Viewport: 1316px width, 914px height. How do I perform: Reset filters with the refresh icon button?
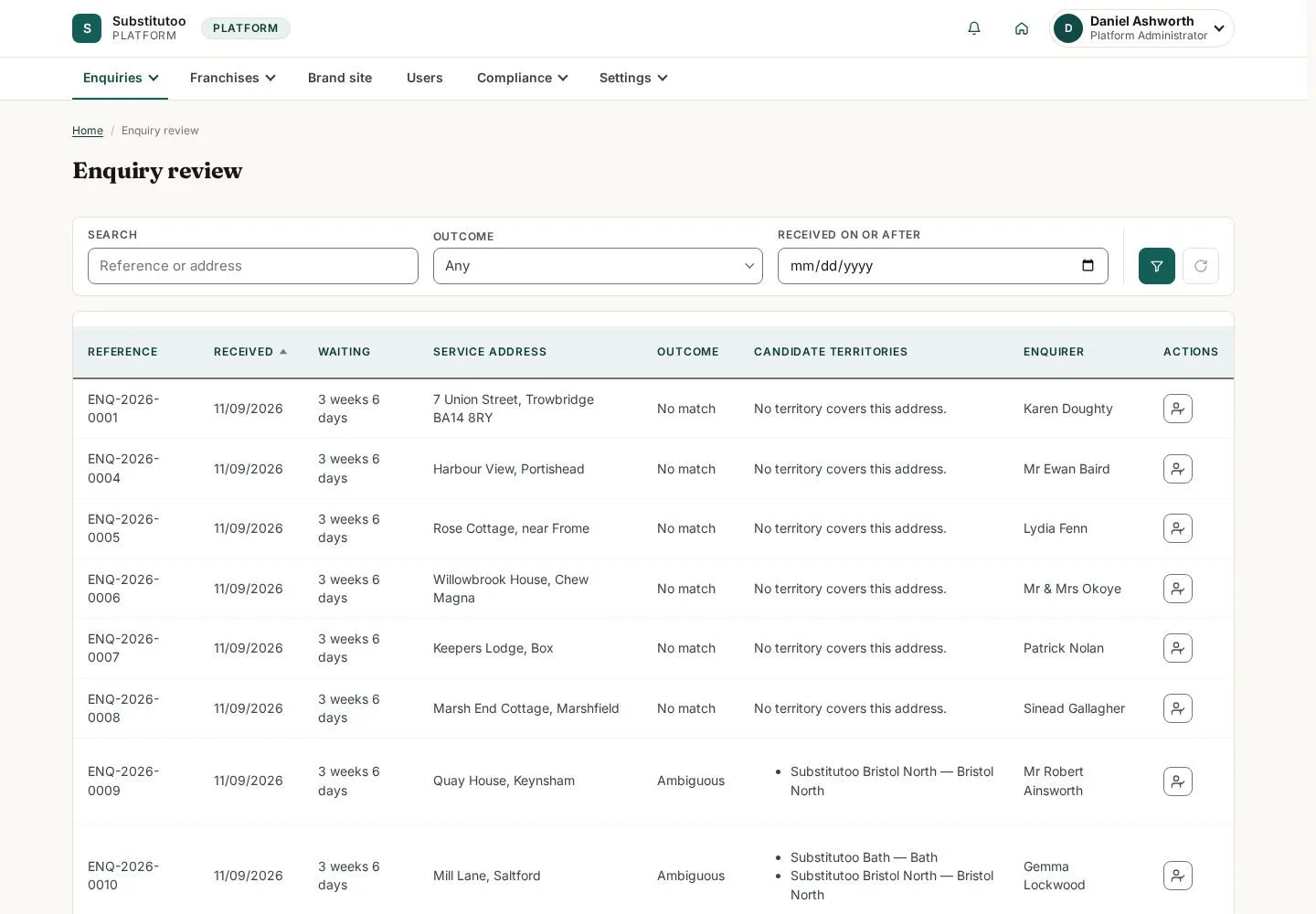pyautogui.click(x=1201, y=266)
